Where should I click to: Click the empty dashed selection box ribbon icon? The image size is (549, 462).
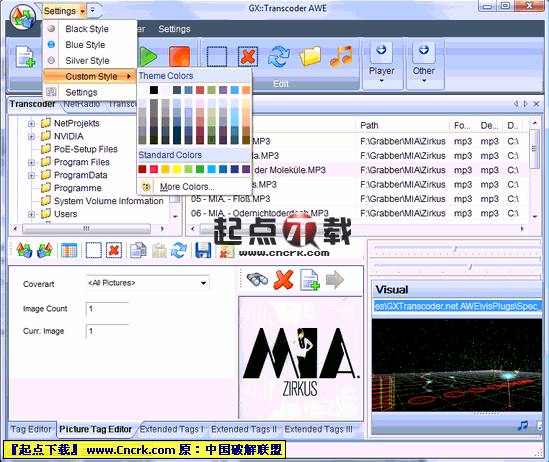(217, 56)
